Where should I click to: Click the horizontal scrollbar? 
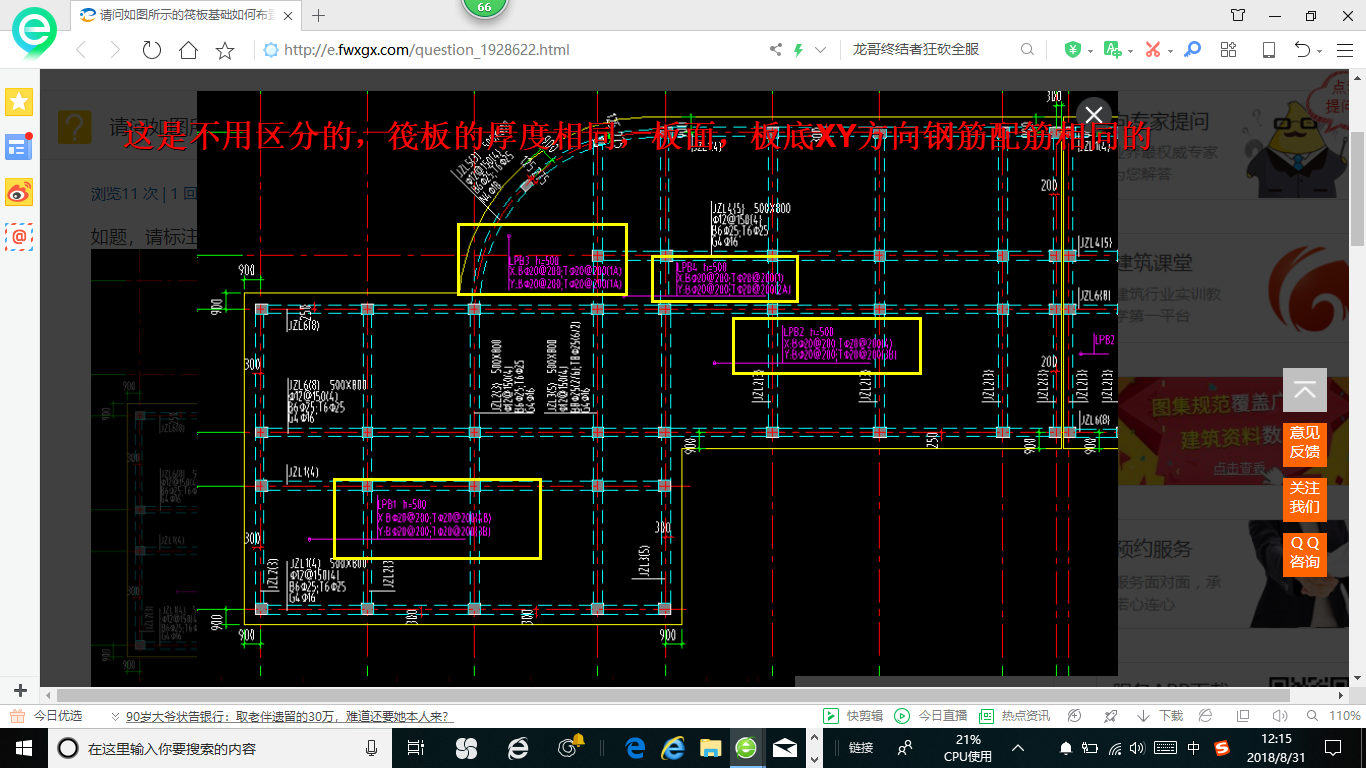[675, 694]
